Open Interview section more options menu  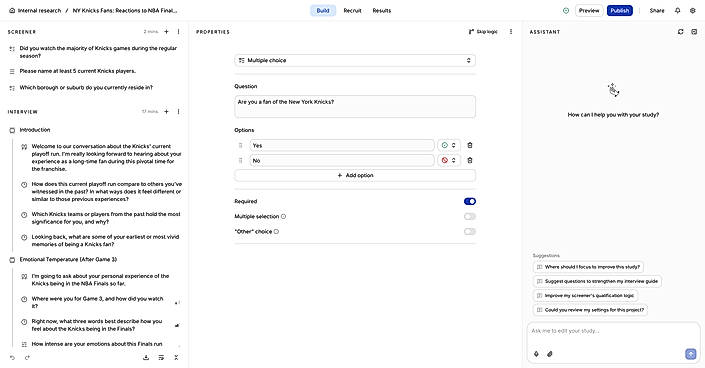(178, 112)
